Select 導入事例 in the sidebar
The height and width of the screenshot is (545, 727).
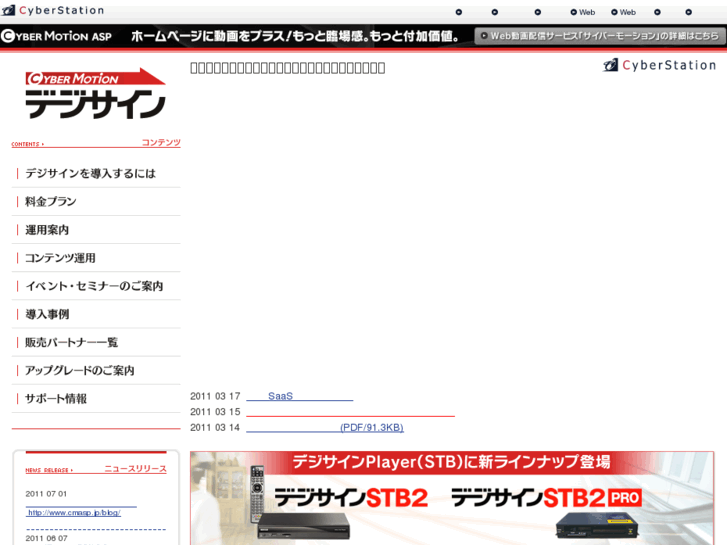(x=96, y=314)
